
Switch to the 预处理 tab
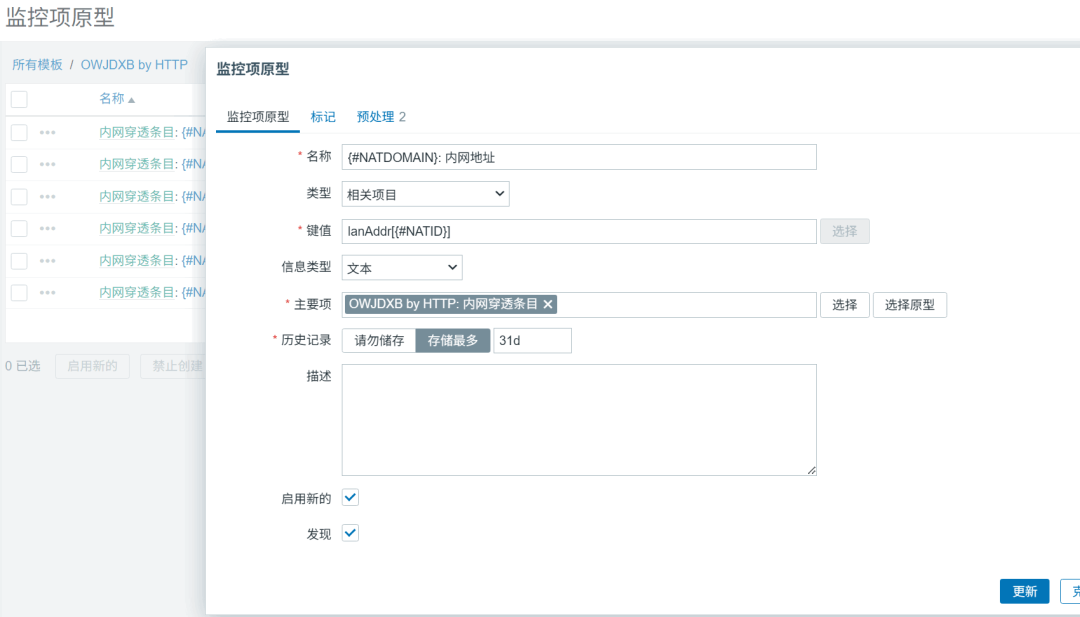pos(381,116)
